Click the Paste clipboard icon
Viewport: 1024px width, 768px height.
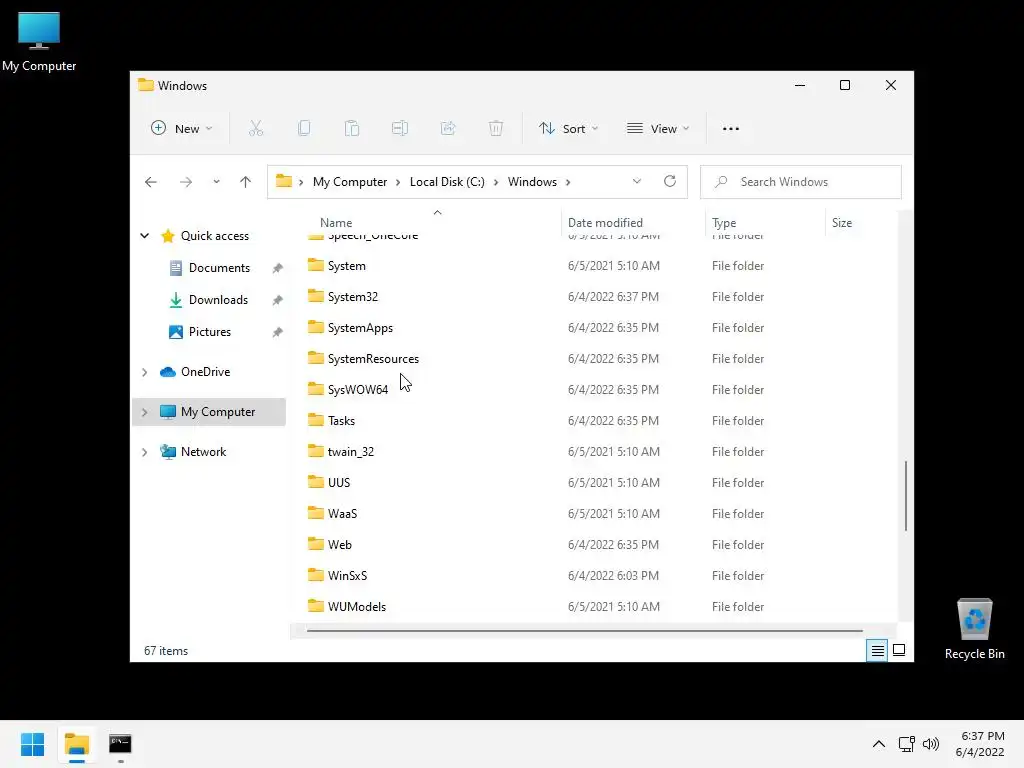tap(352, 129)
